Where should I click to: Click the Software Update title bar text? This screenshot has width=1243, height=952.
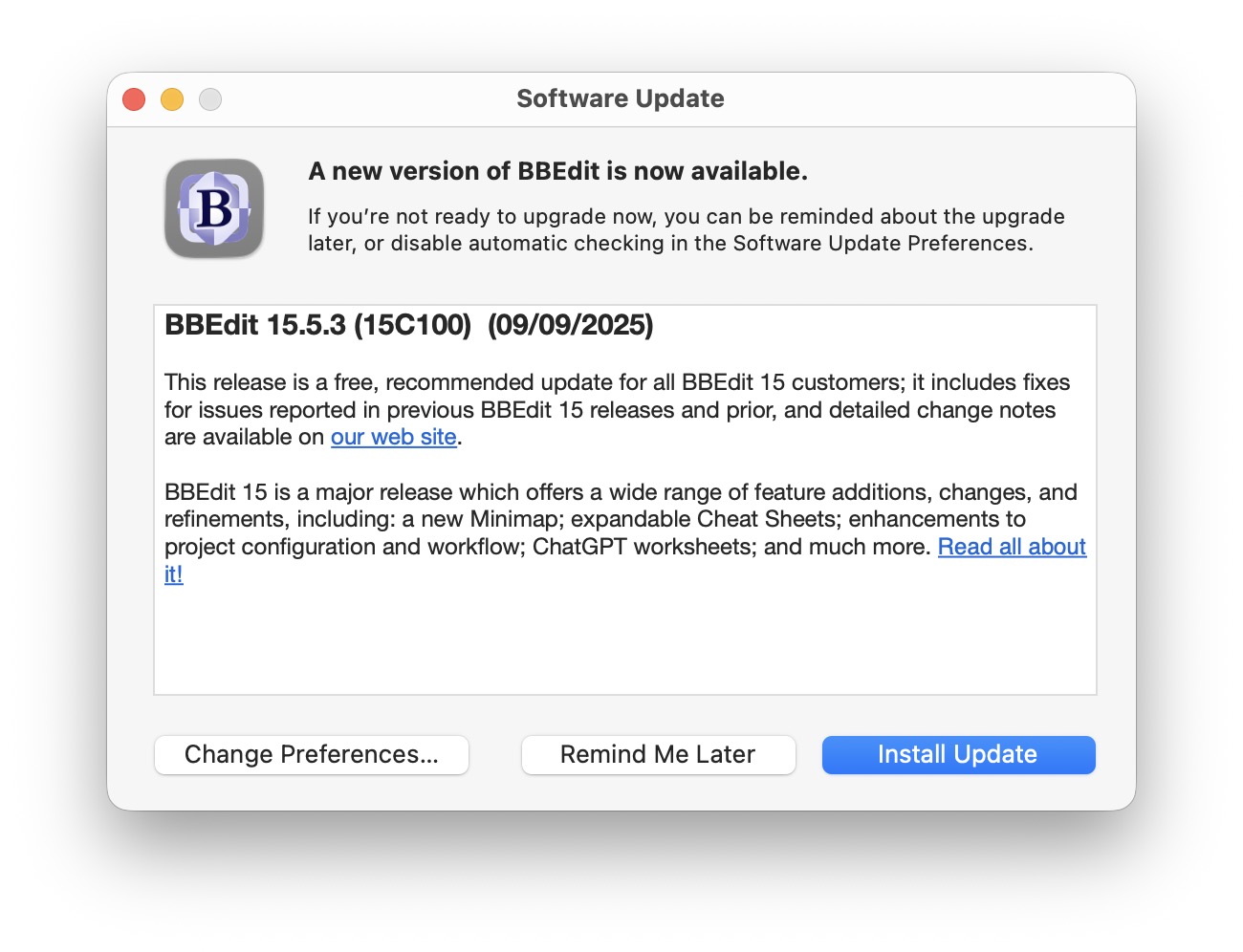(x=620, y=98)
